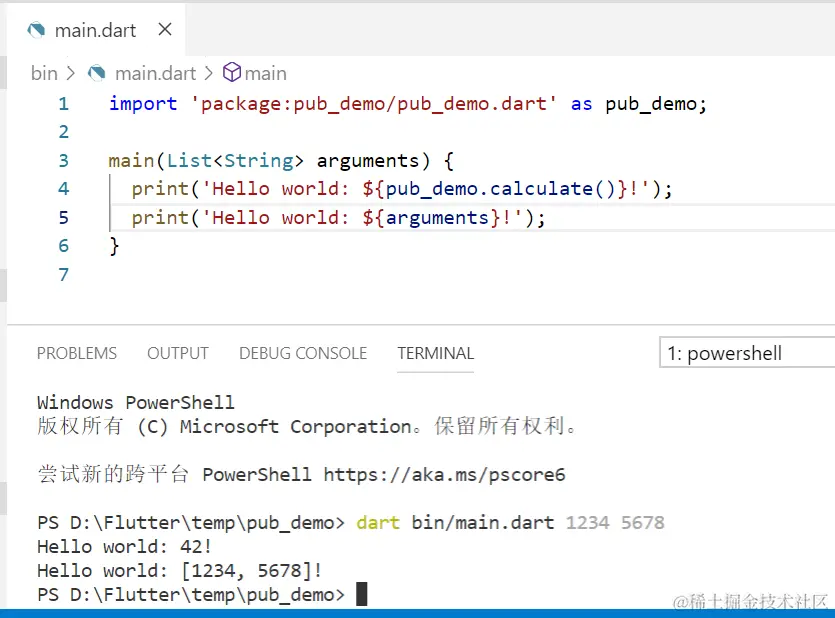Open the powershell terminal selector dropdown
Viewport: 835px width, 618px height.
[x=747, y=352]
